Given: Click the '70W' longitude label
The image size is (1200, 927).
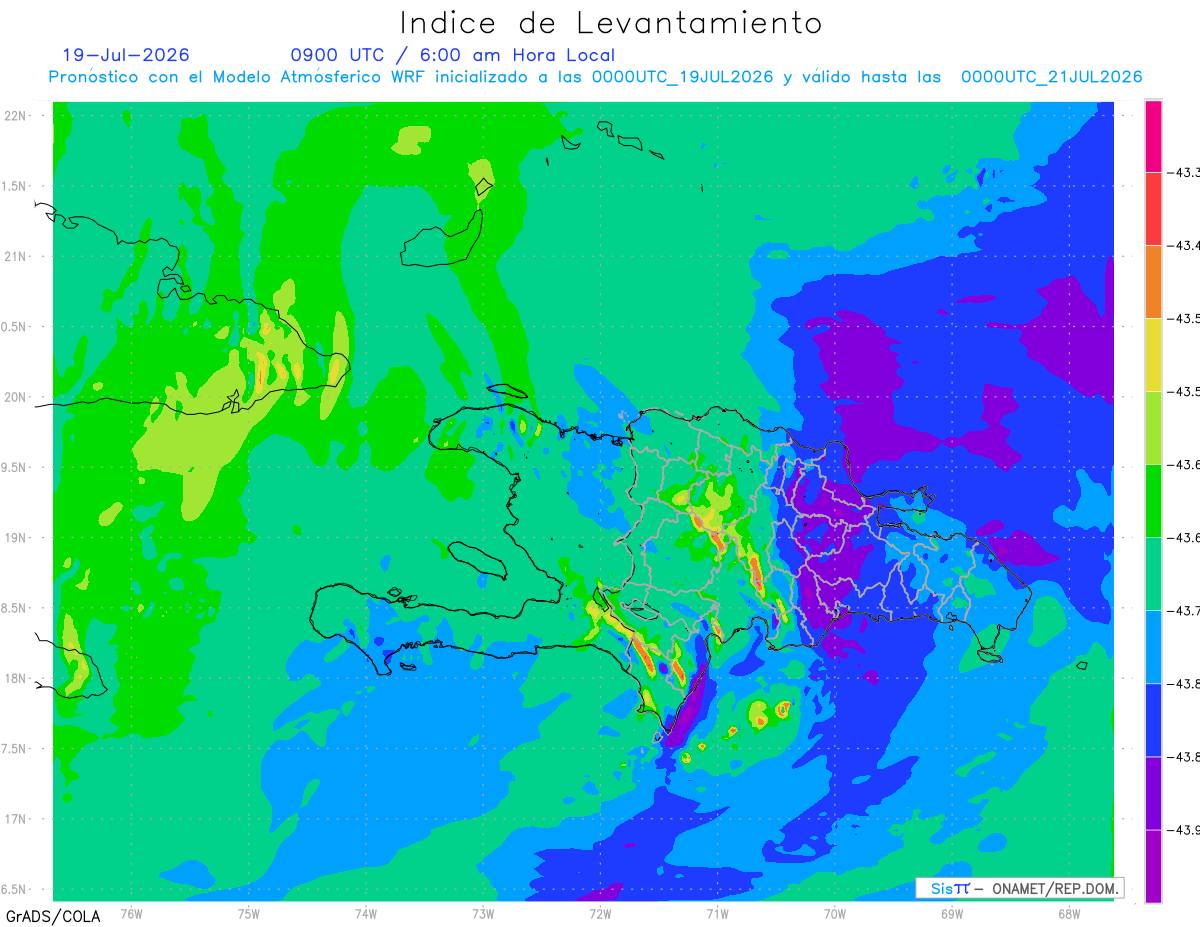Looking at the screenshot, I should tap(835, 913).
